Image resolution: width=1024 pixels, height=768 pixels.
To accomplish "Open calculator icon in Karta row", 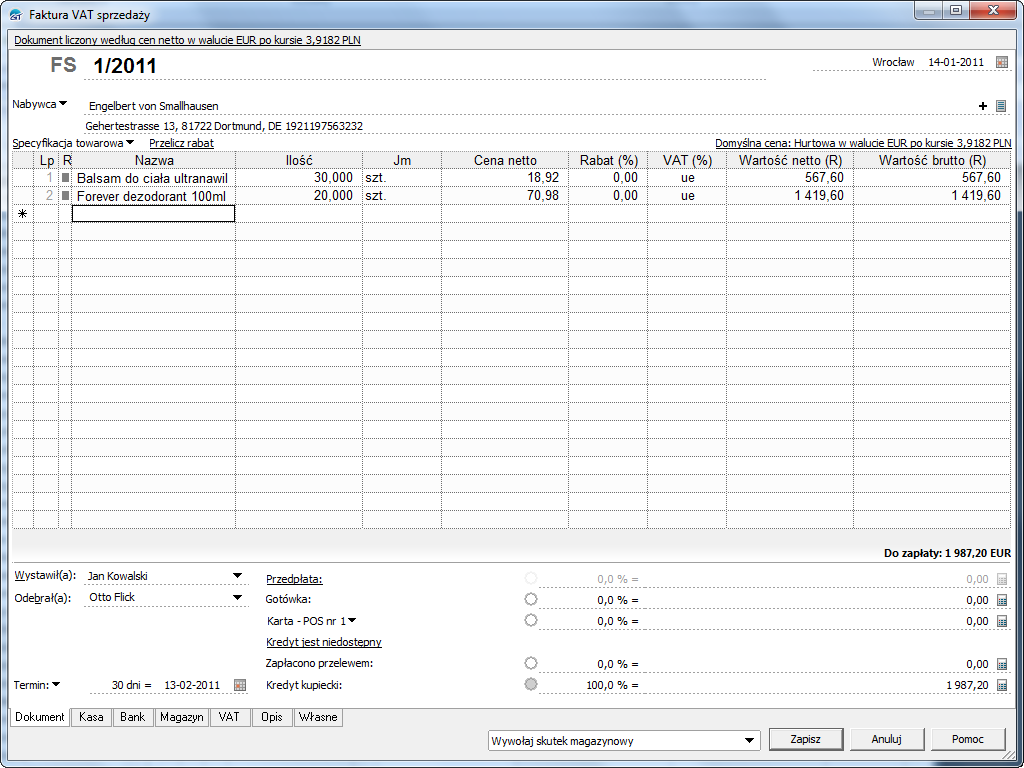I will pyautogui.click(x=1001, y=621).
